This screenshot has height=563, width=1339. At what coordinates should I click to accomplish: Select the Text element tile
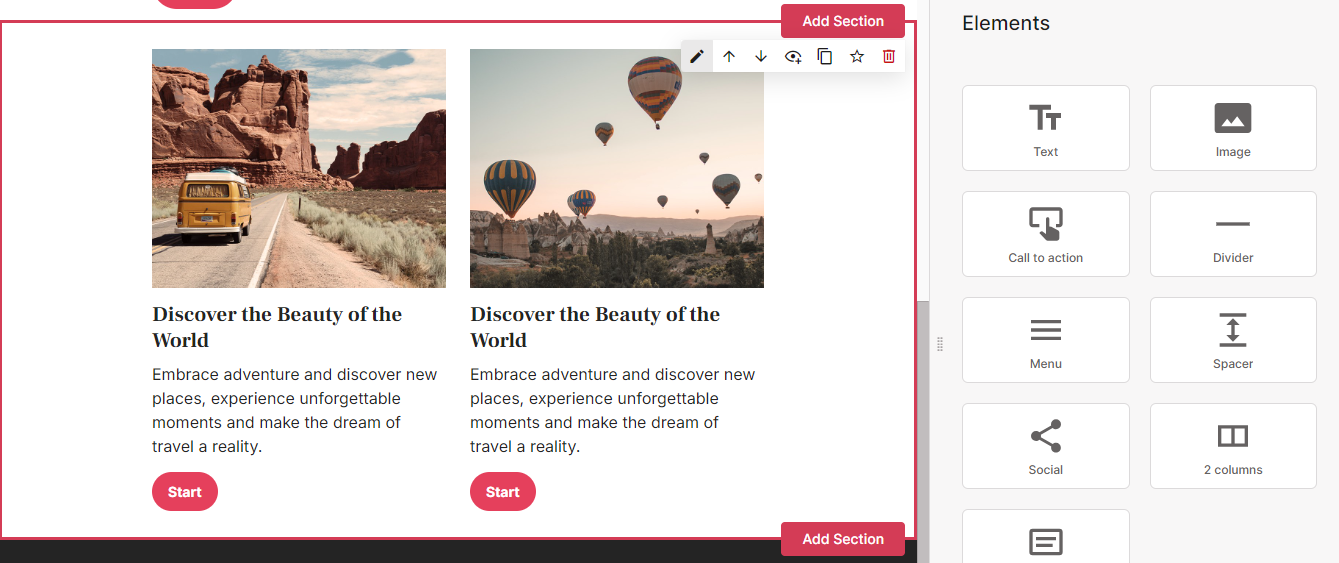point(1046,128)
